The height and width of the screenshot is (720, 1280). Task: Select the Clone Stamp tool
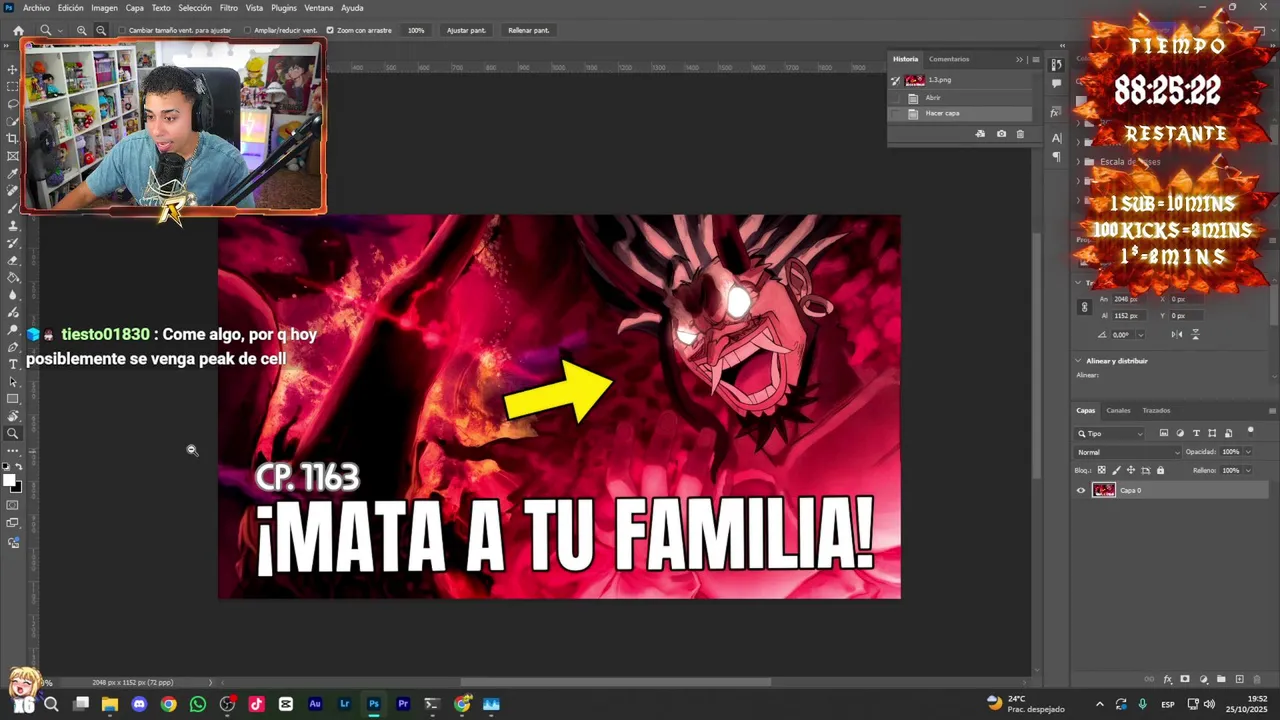click(x=13, y=225)
